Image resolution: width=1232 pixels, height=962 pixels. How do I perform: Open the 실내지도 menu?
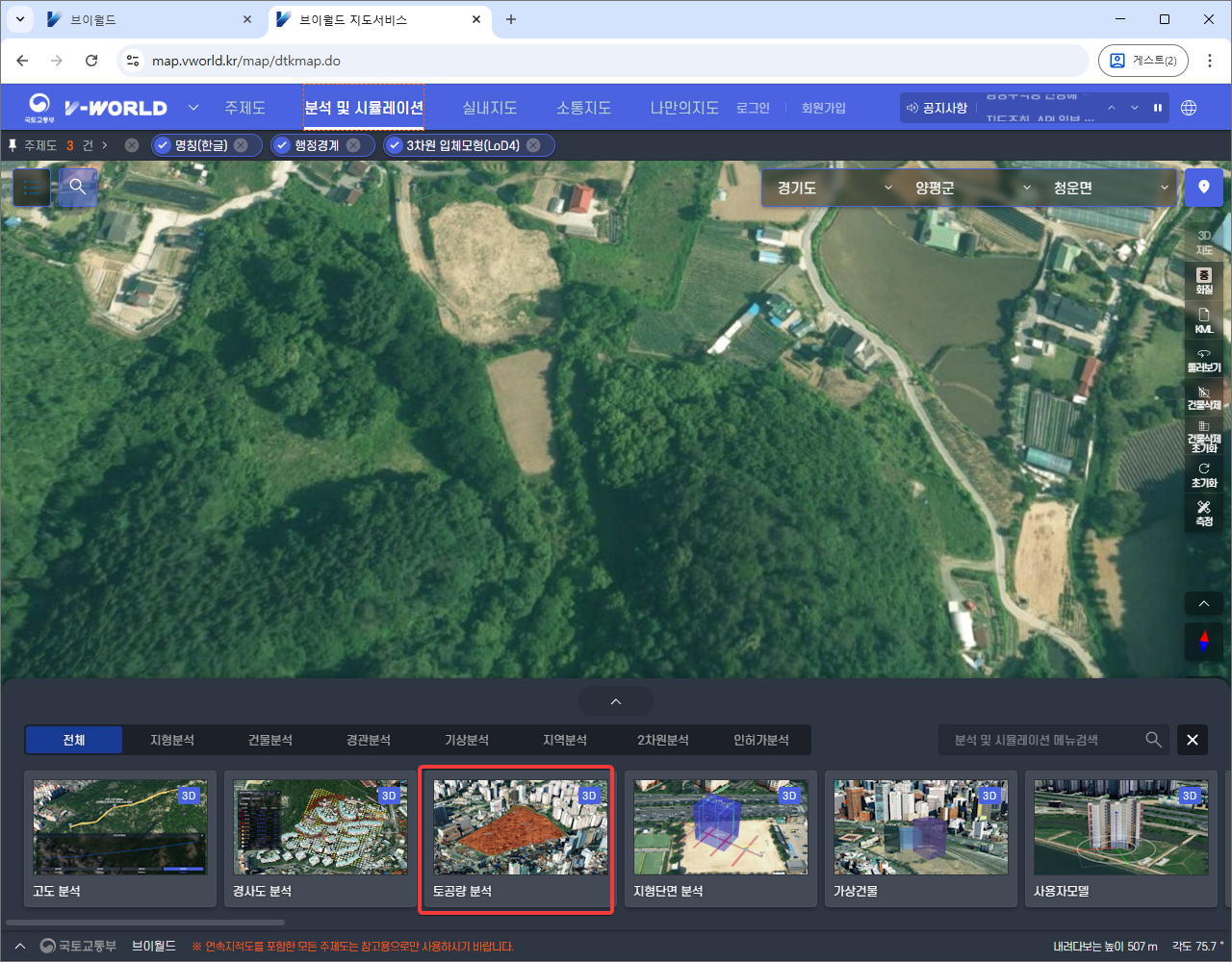tap(489, 108)
